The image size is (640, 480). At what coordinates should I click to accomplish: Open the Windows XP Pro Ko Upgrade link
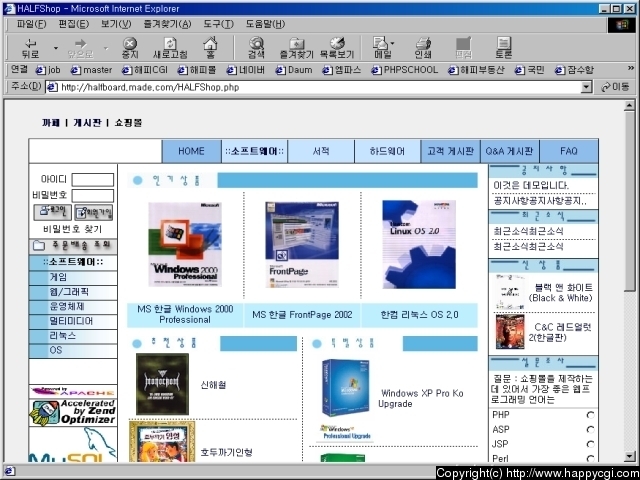click(x=420, y=398)
